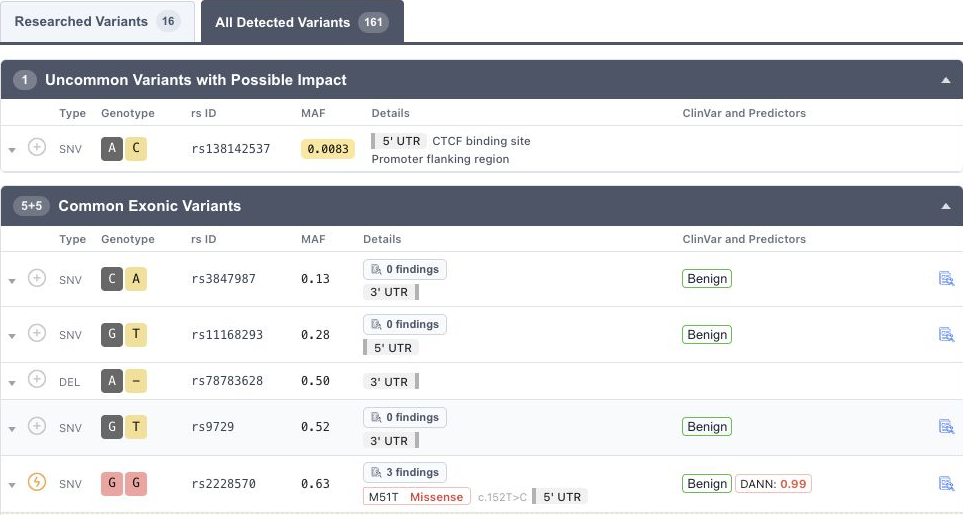Screen dimensions: 963x515
Task: Open All Detected Variants tab
Action: pyautogui.click(x=302, y=22)
